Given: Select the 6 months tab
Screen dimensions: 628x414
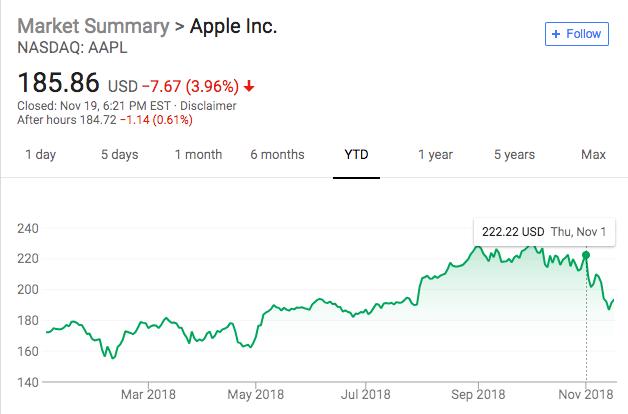Looking at the screenshot, I should (x=277, y=155).
